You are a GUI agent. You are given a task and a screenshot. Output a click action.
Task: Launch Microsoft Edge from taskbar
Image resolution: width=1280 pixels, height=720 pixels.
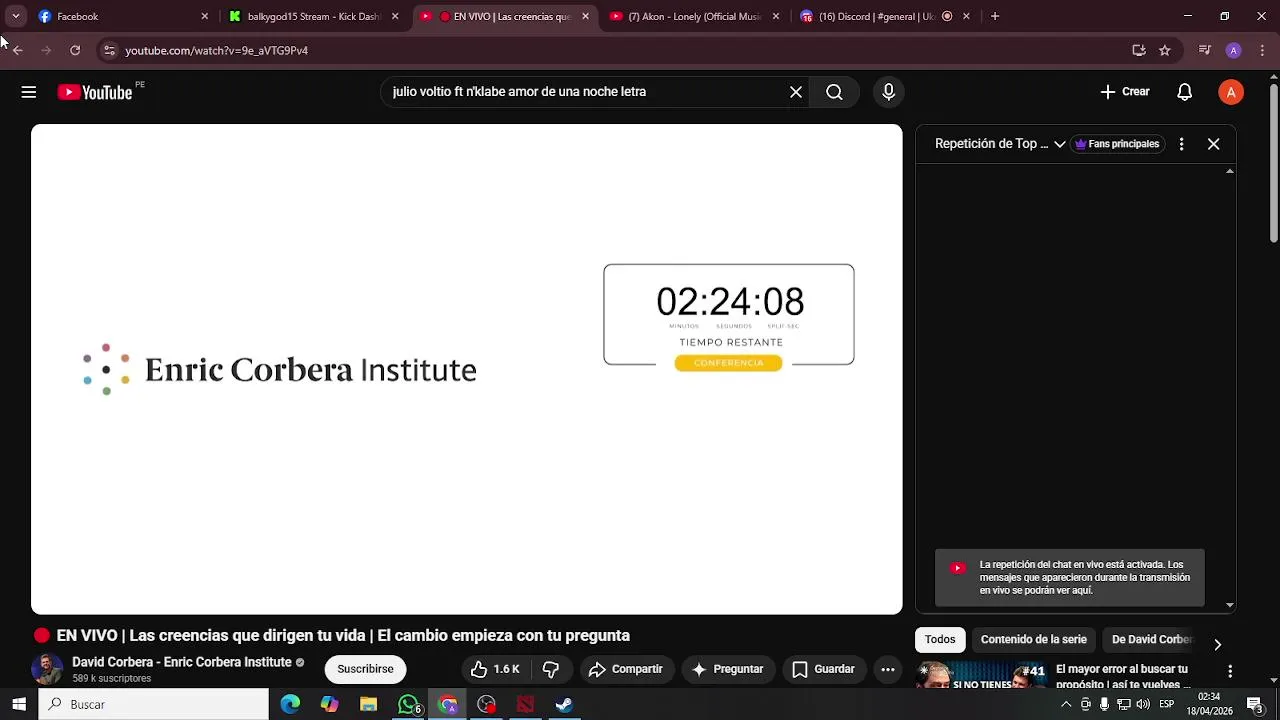click(290, 704)
